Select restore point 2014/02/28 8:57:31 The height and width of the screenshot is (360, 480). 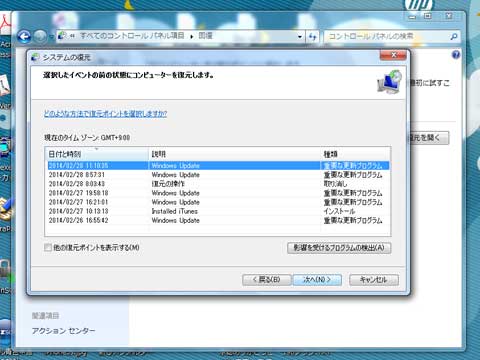click(218, 175)
